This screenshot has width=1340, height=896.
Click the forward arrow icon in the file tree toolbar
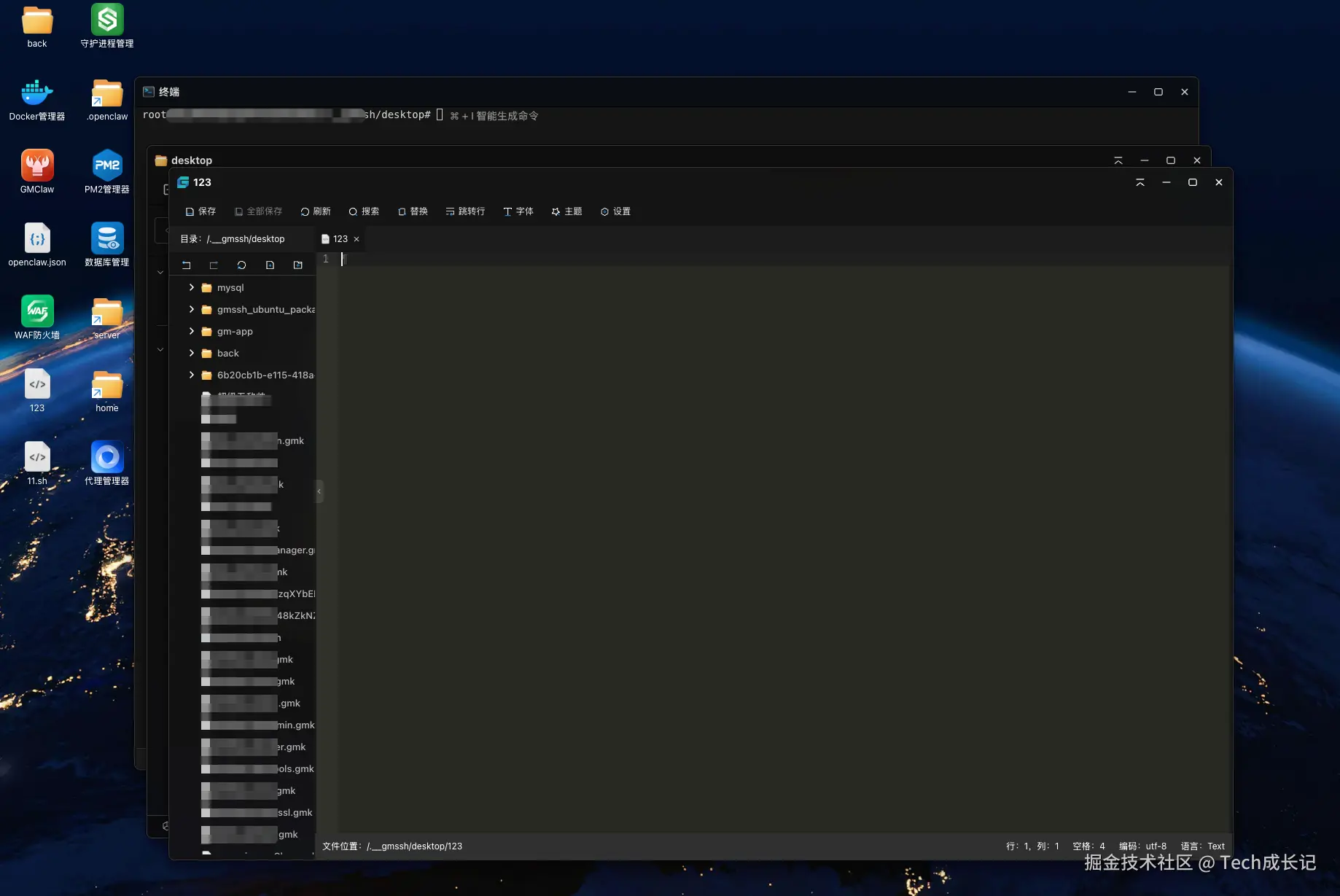(x=214, y=265)
